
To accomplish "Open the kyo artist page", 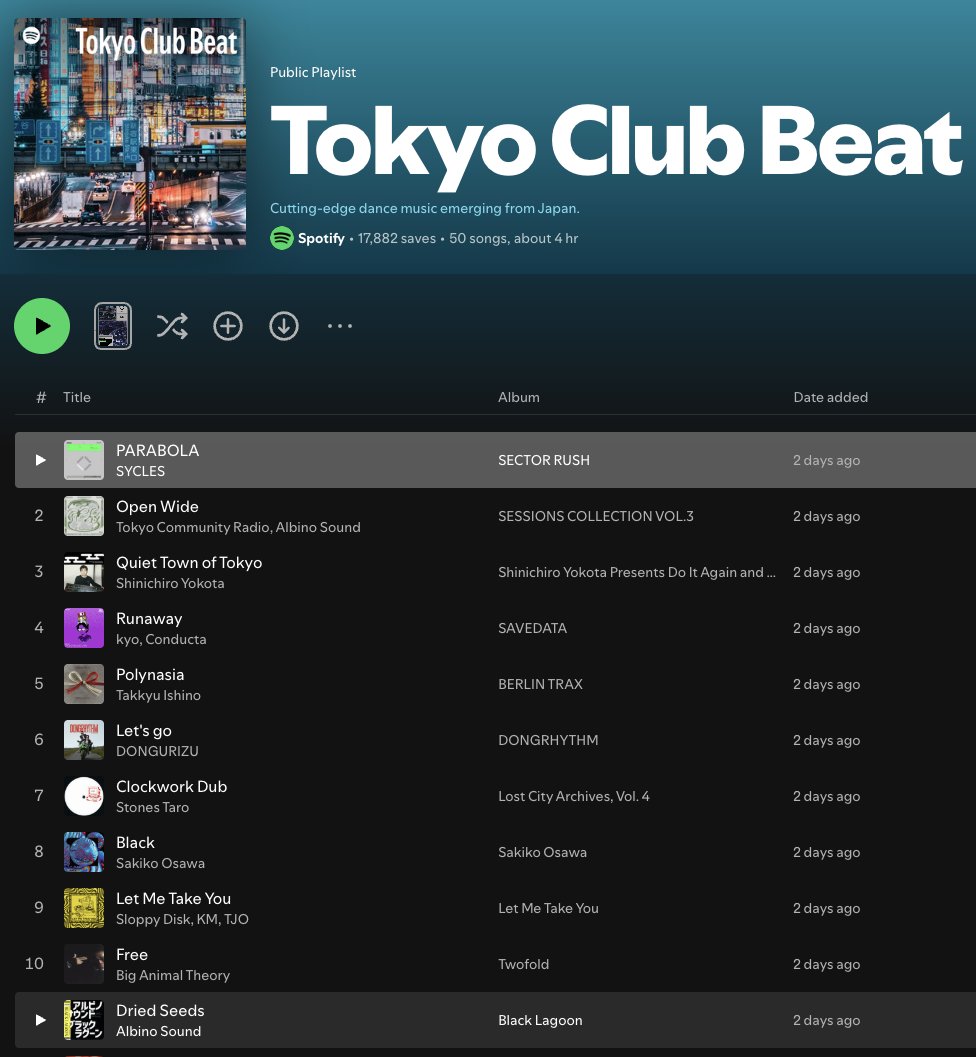I will pos(127,639).
